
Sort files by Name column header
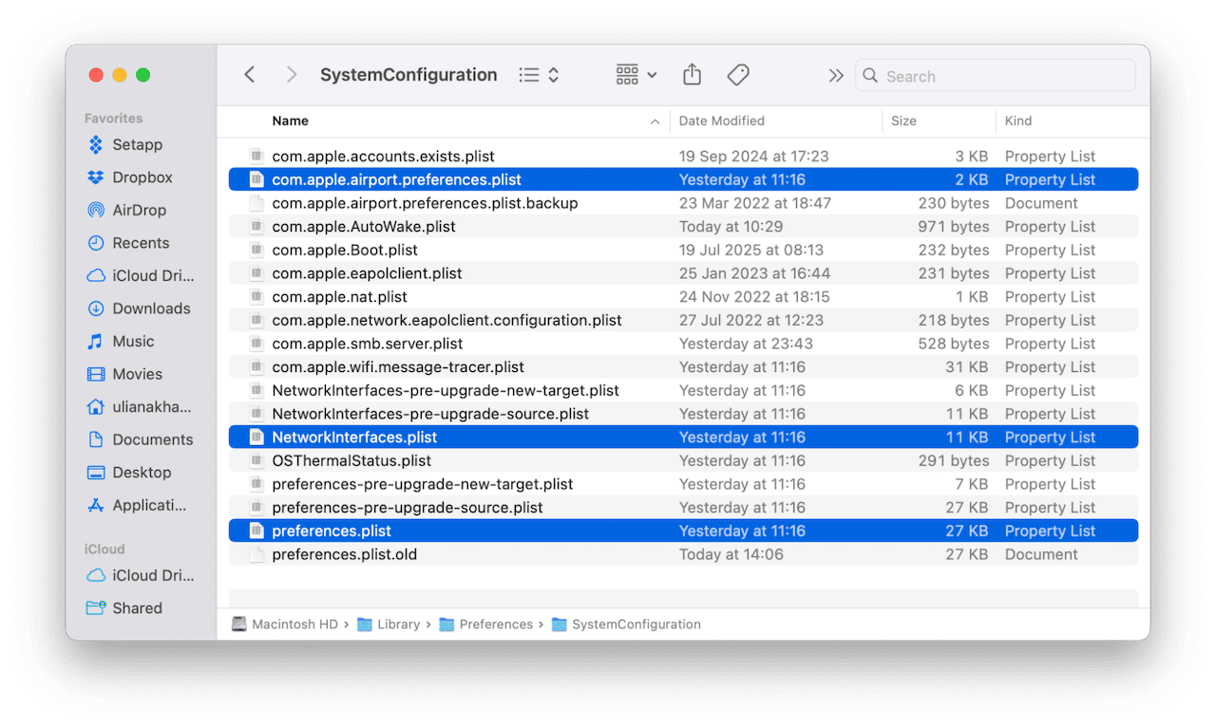click(x=290, y=121)
